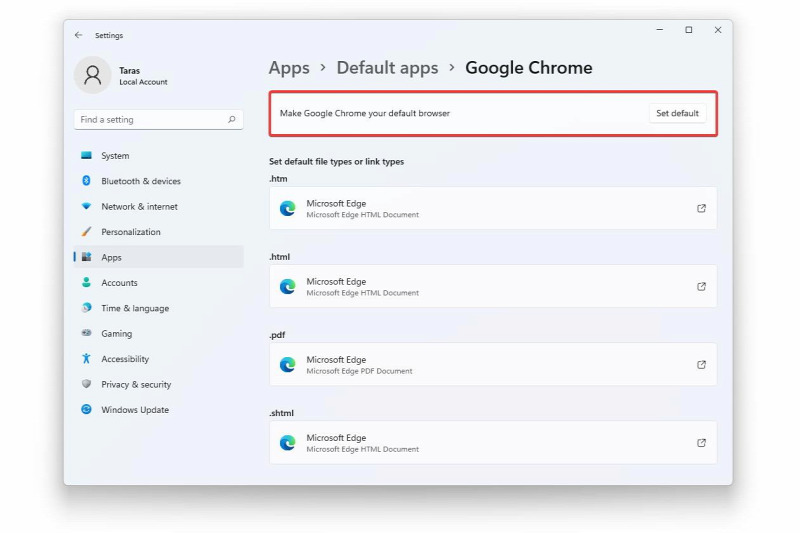
Task: Click the Taras account name
Action: click(x=130, y=70)
